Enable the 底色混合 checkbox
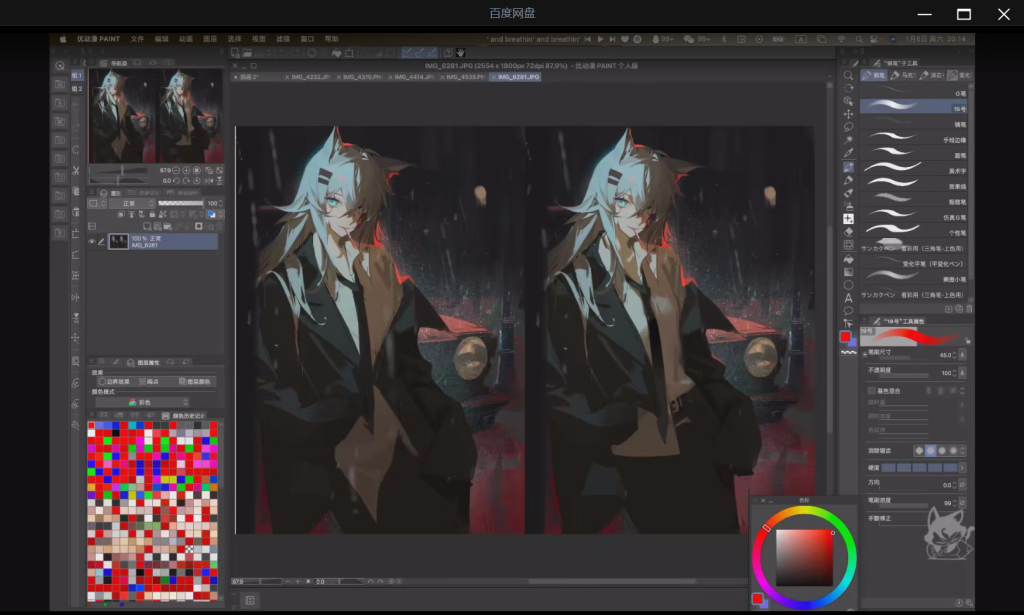This screenshot has width=1024, height=615. pos(872,391)
